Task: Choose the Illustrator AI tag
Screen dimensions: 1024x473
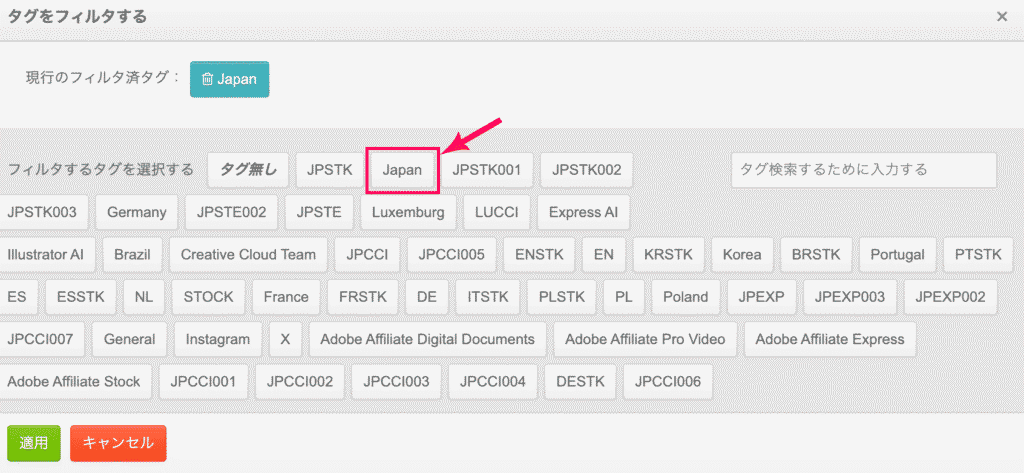Action: 51,254
